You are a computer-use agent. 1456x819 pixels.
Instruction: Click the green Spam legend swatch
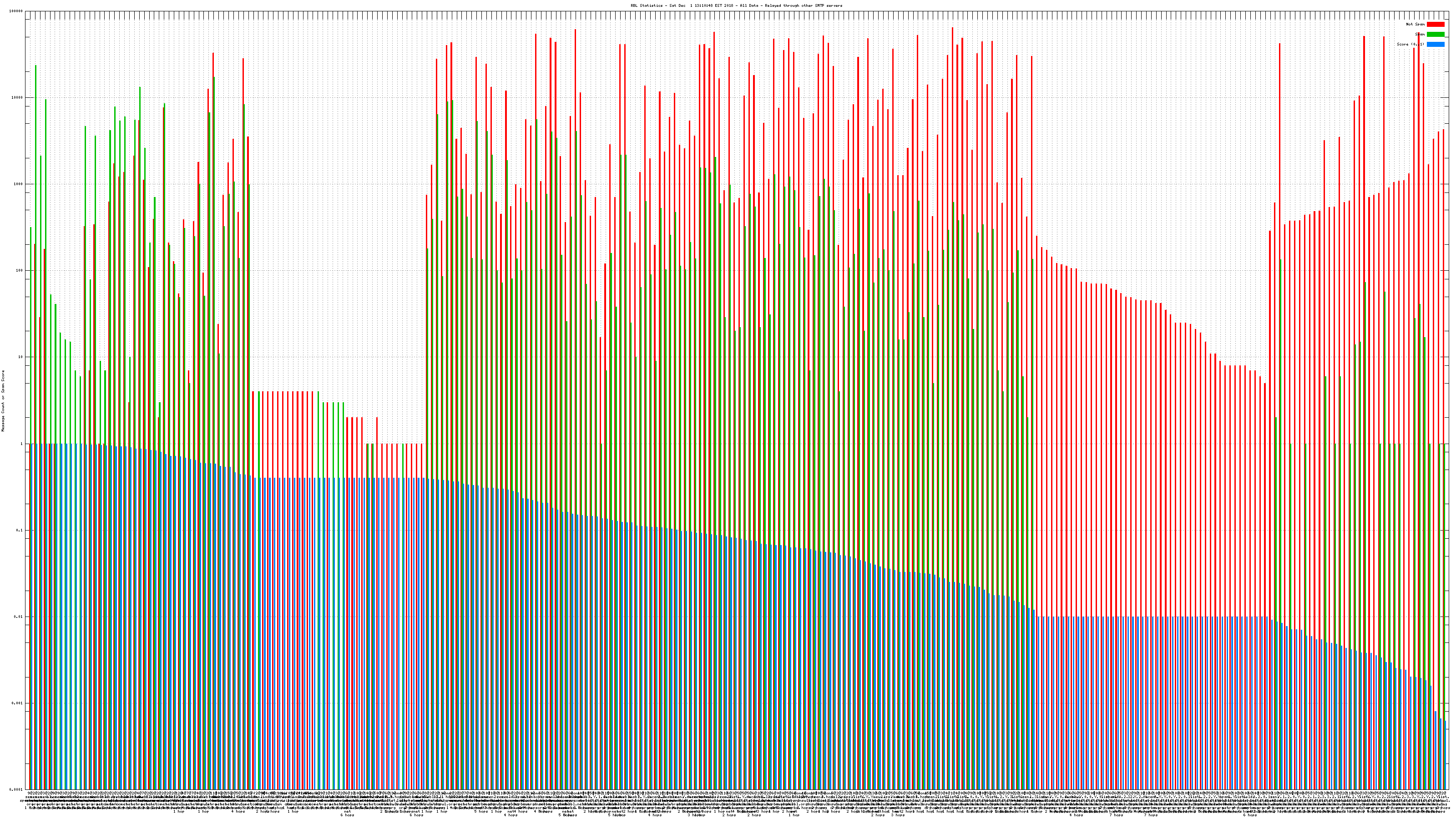coord(1435,35)
